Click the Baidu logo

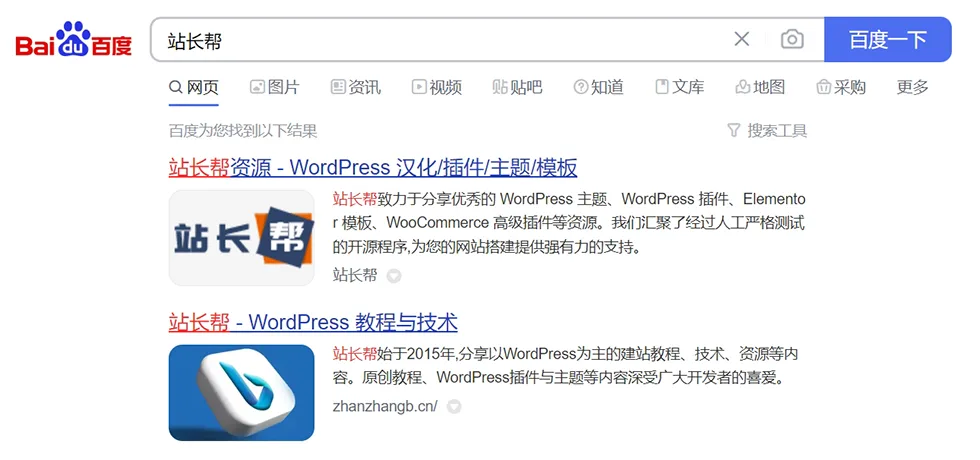(74, 39)
